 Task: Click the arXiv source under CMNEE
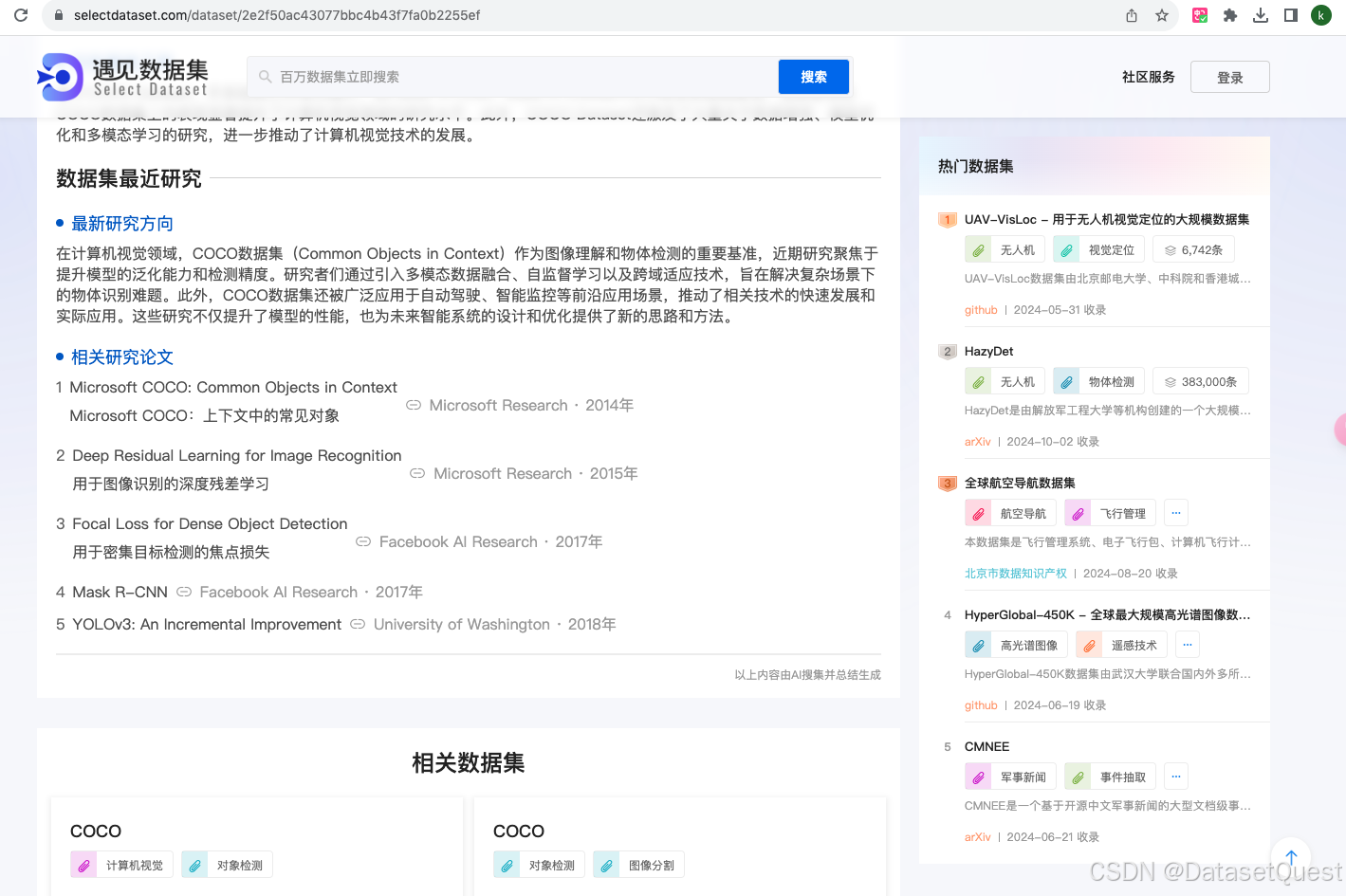(x=978, y=837)
